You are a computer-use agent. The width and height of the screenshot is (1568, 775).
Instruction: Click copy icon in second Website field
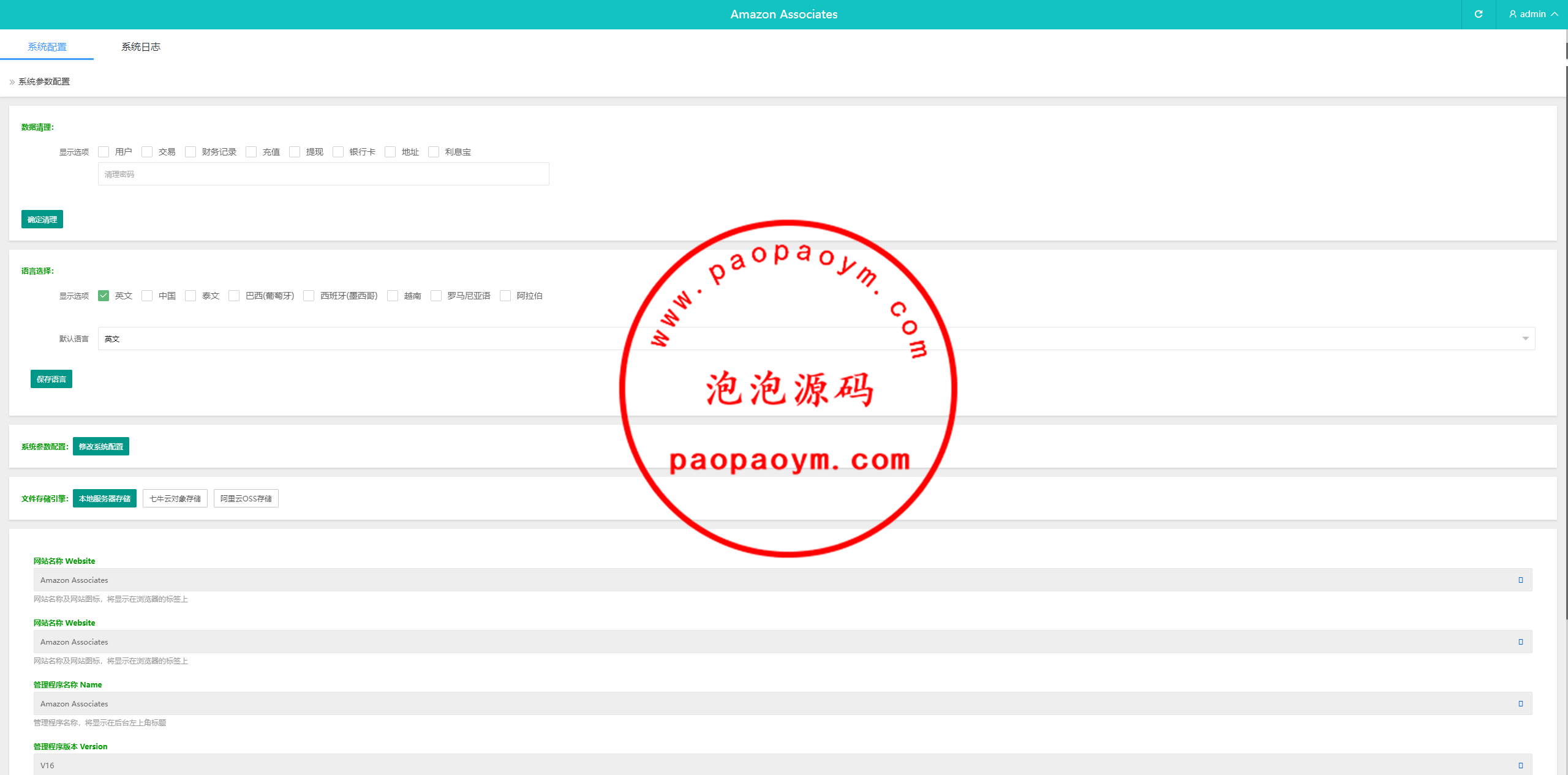pos(1521,642)
